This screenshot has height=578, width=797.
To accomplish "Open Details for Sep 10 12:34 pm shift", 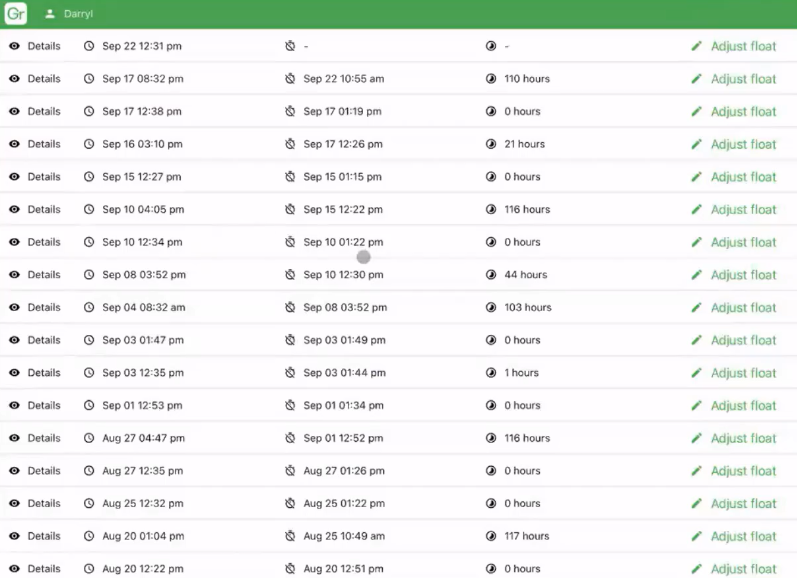I will pyautogui.click(x=43, y=242).
